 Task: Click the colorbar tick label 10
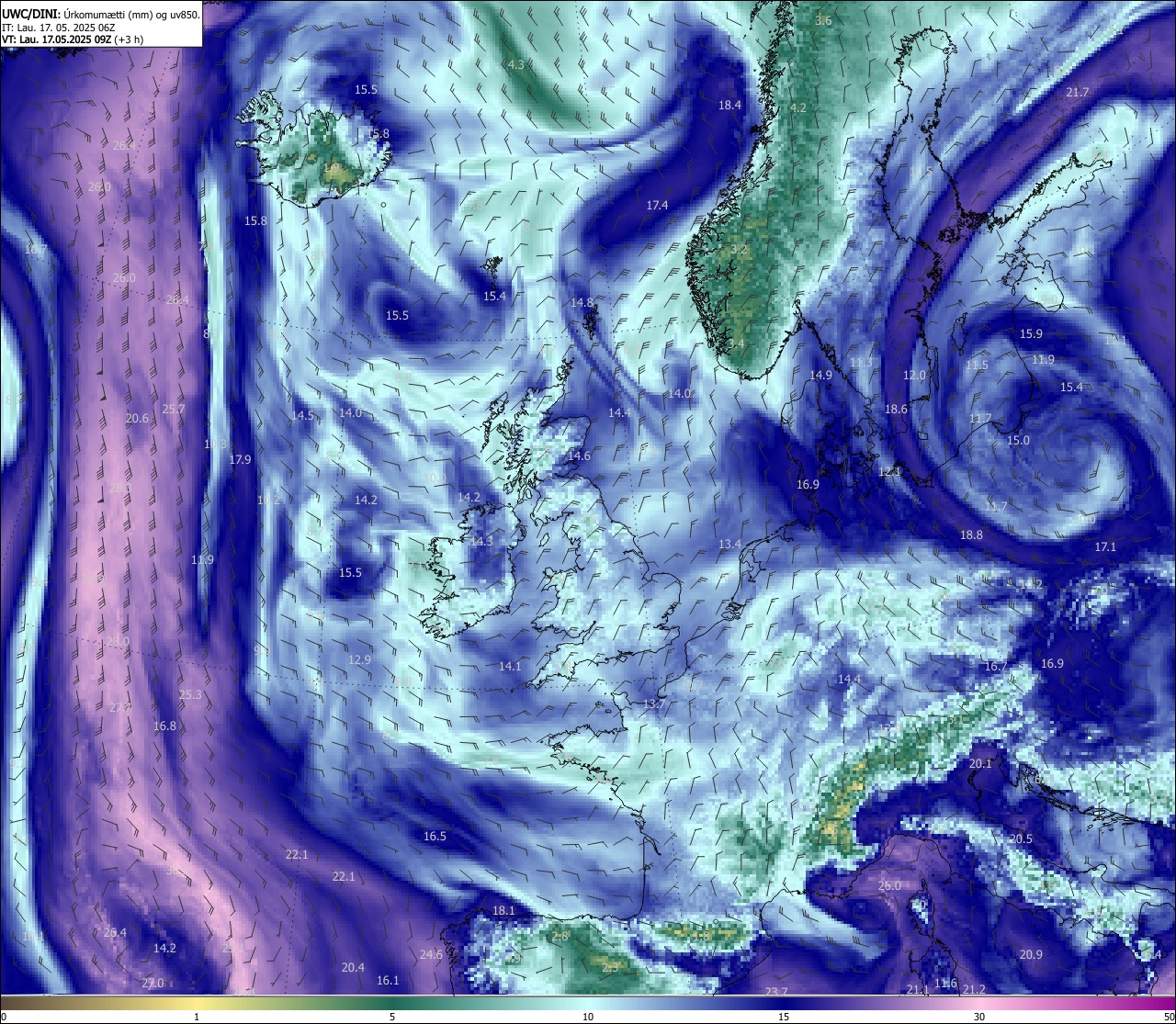point(588,1017)
